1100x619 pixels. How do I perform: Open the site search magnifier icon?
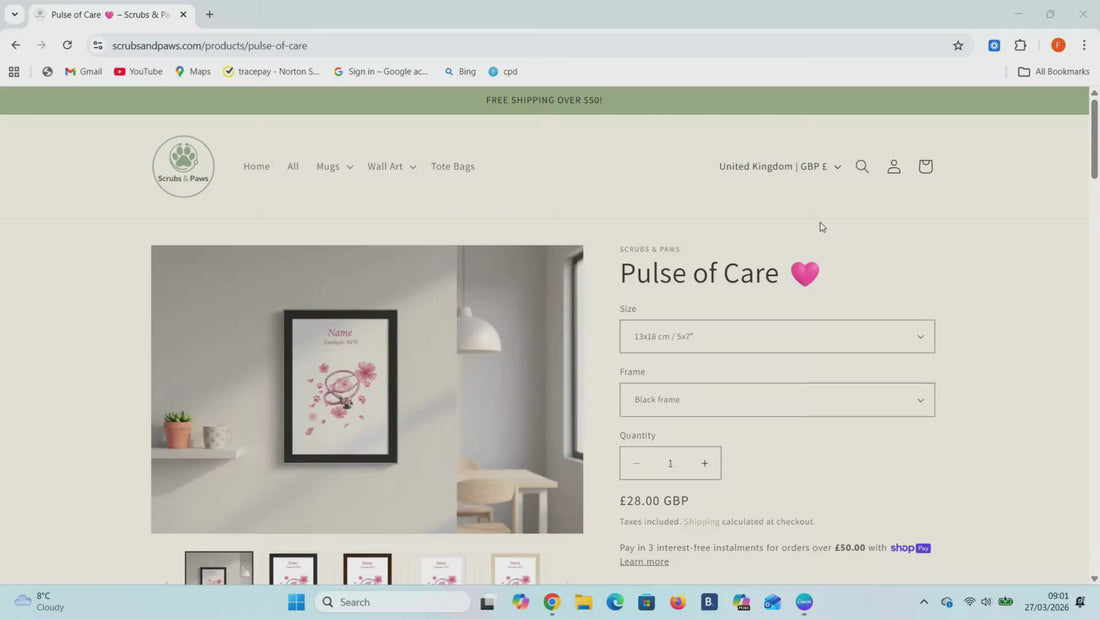coord(861,167)
